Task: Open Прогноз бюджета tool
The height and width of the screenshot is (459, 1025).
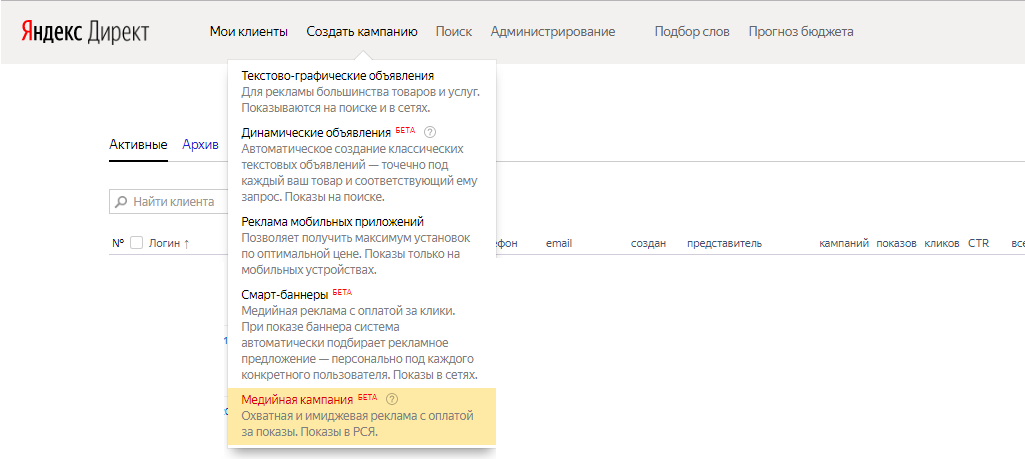Action: click(x=801, y=31)
